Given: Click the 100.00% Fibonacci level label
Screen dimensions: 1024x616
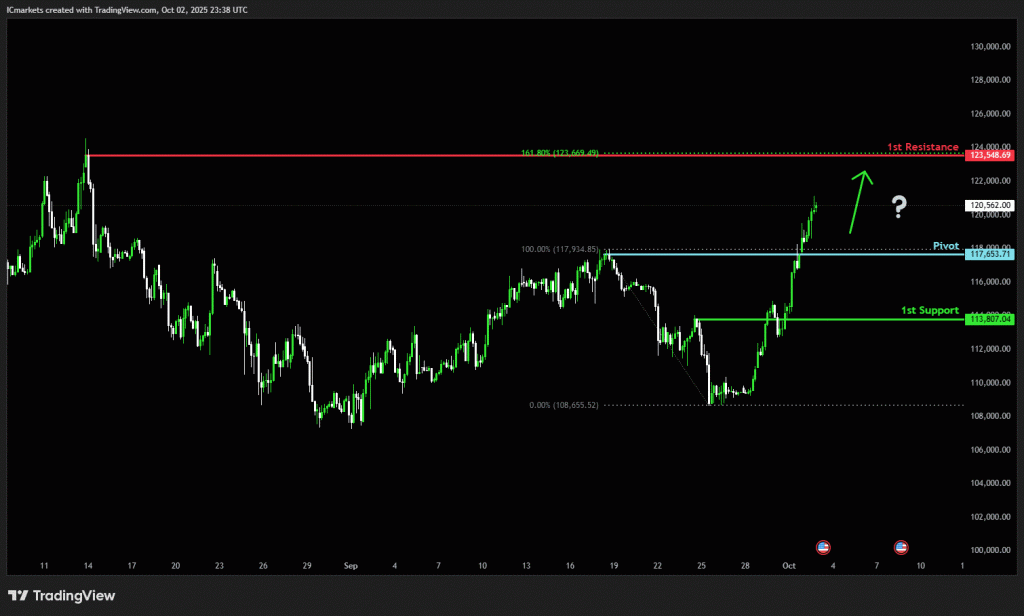Looking at the screenshot, I should point(559,249).
